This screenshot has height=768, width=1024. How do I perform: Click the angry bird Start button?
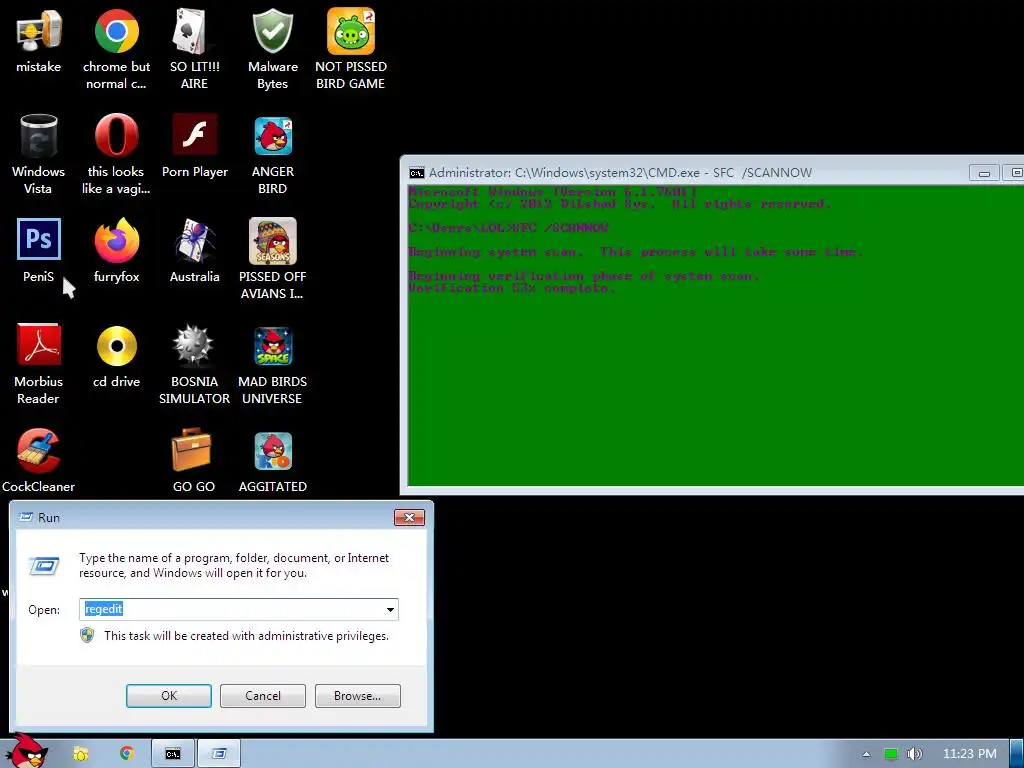tap(29, 752)
